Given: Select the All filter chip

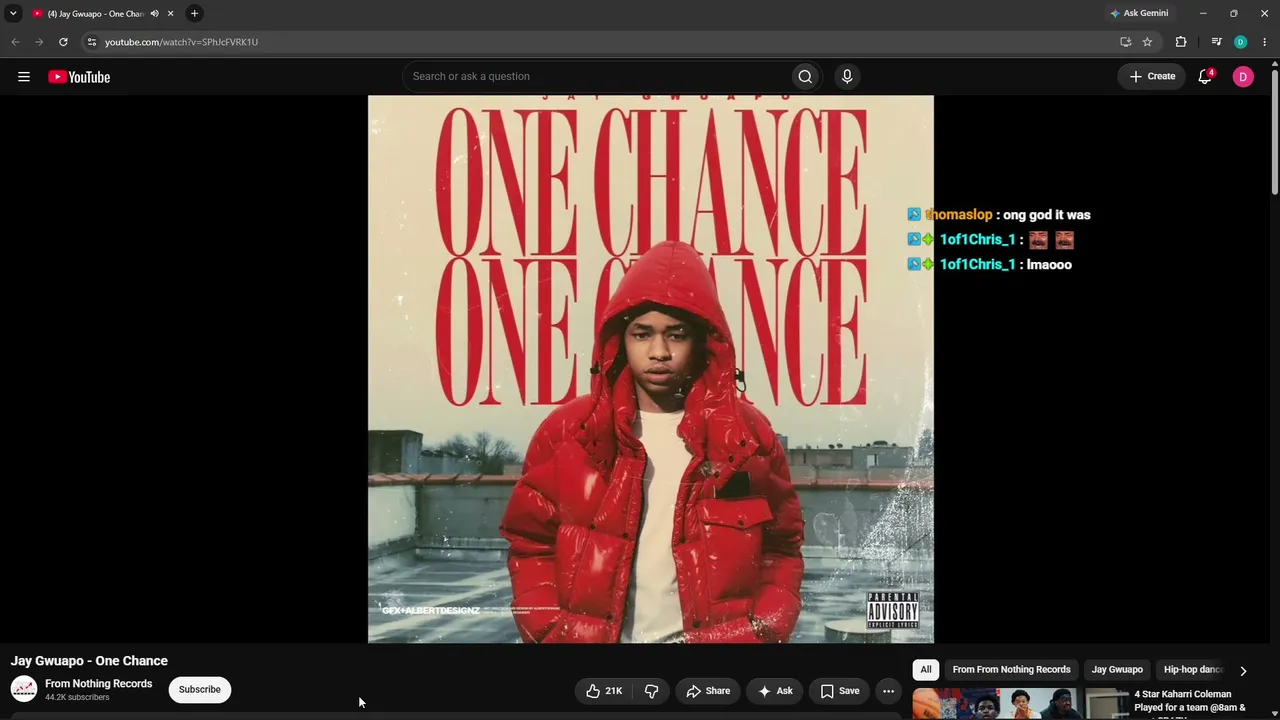Looking at the screenshot, I should [x=926, y=670].
